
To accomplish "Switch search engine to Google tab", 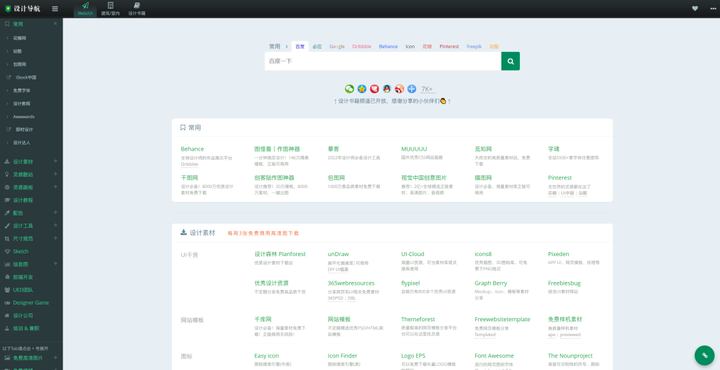I will [x=337, y=46].
